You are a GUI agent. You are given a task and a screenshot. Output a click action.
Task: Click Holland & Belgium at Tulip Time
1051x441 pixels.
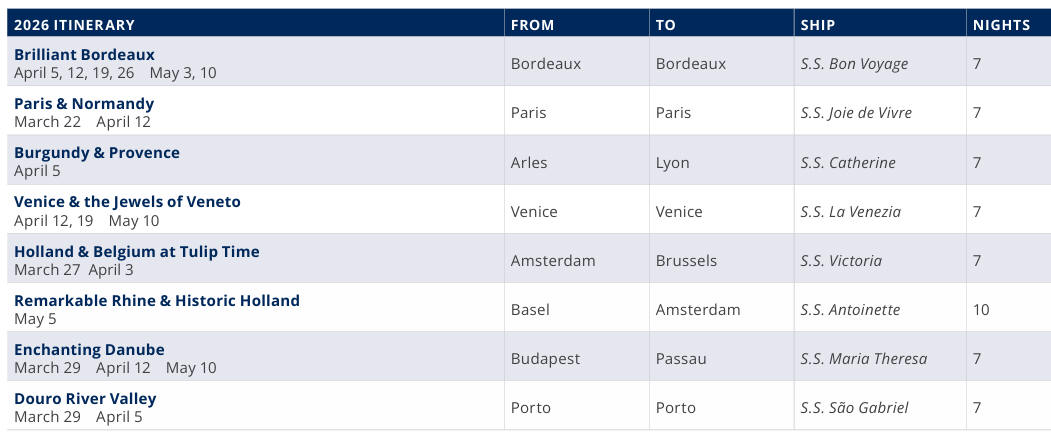coord(137,252)
